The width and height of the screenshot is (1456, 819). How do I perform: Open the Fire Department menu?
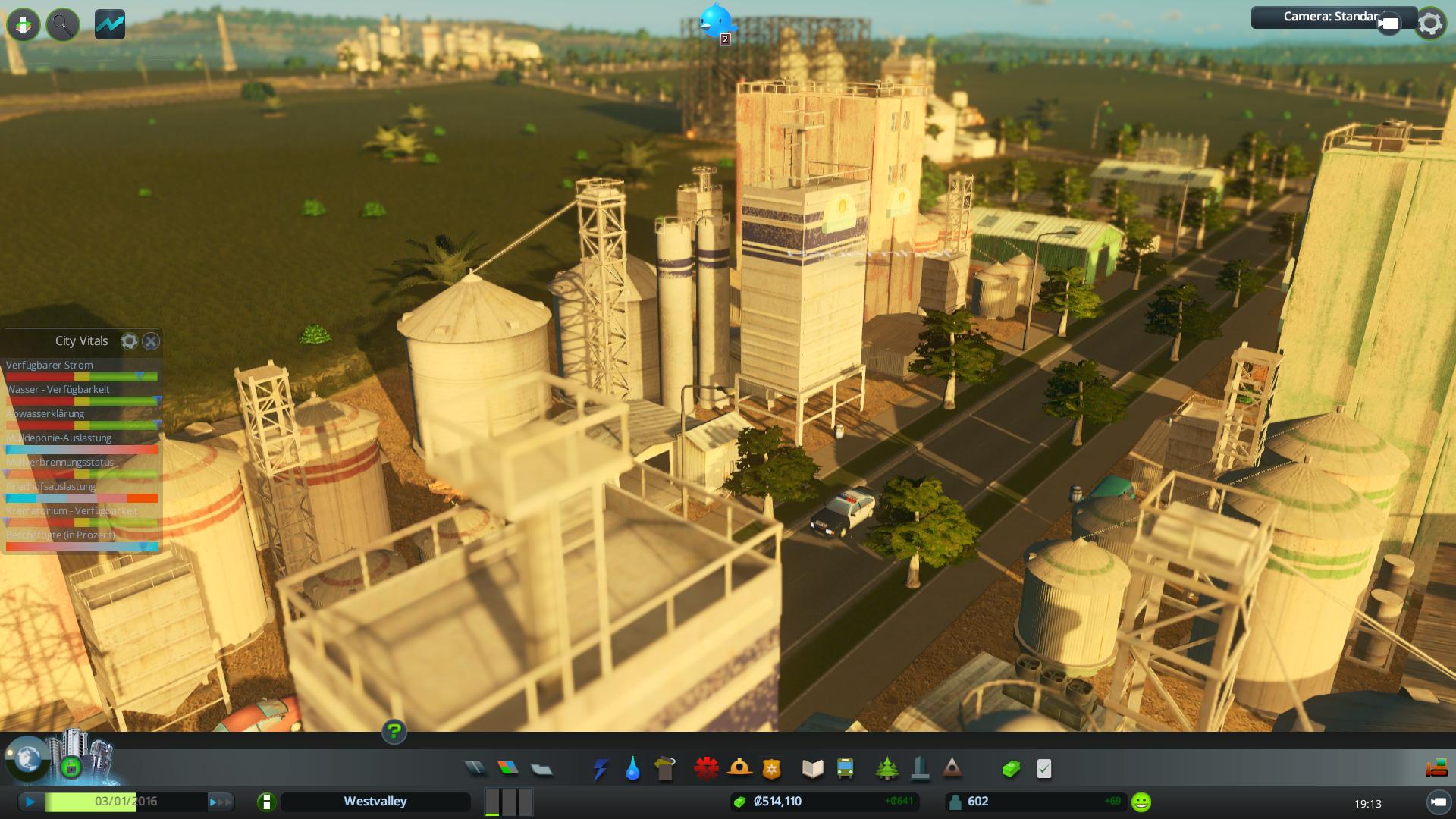[739, 769]
